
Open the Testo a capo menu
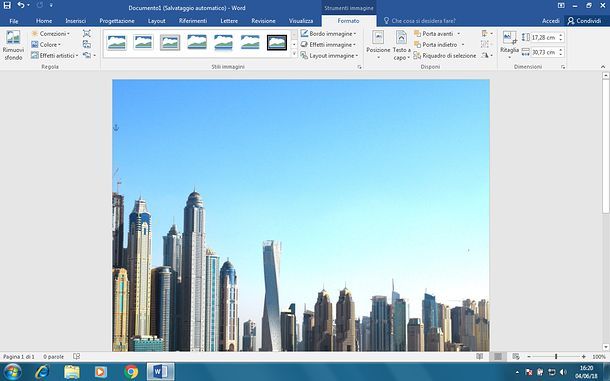click(401, 46)
